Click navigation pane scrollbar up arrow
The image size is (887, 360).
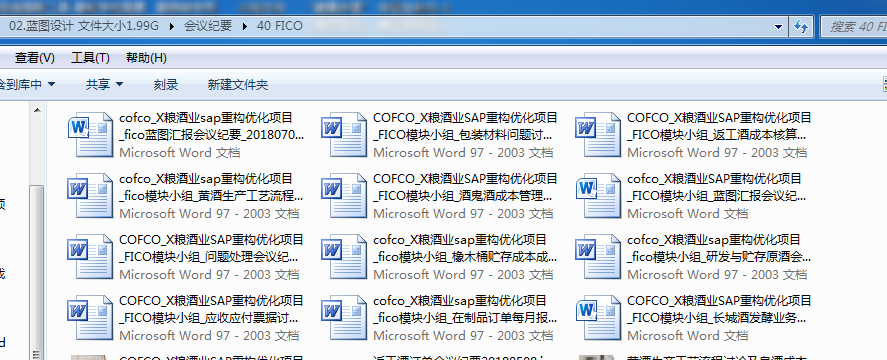click(37, 110)
